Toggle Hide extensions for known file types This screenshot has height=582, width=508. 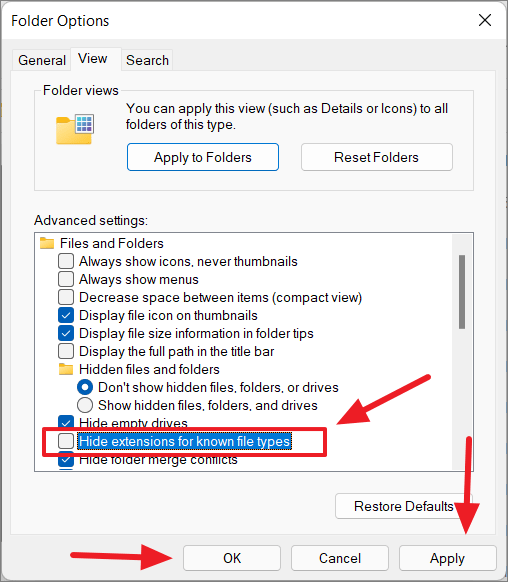(x=66, y=441)
